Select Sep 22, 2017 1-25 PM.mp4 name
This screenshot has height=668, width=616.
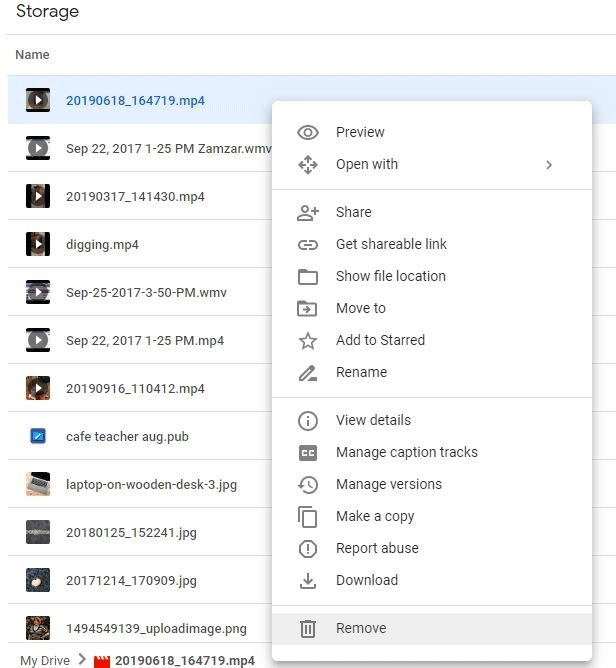click(145, 341)
